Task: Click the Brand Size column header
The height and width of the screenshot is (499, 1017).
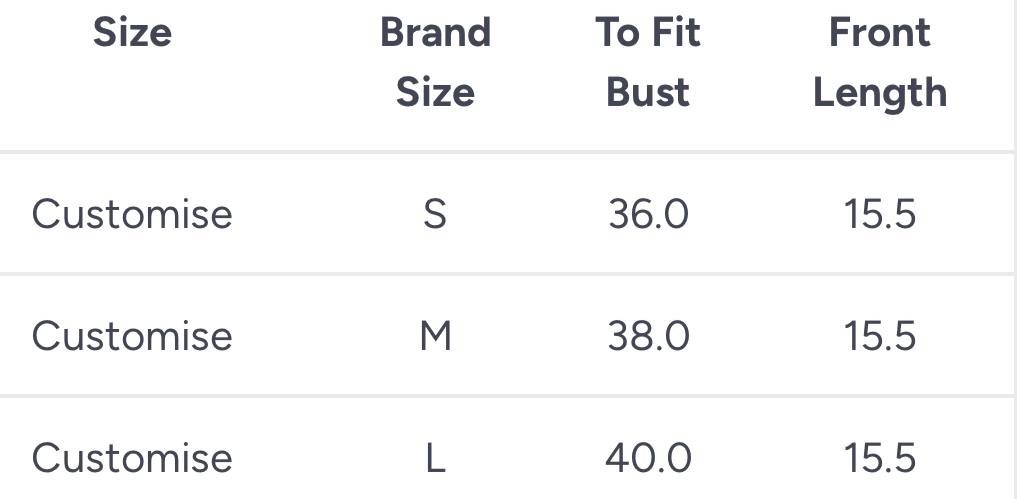Action: [x=435, y=63]
